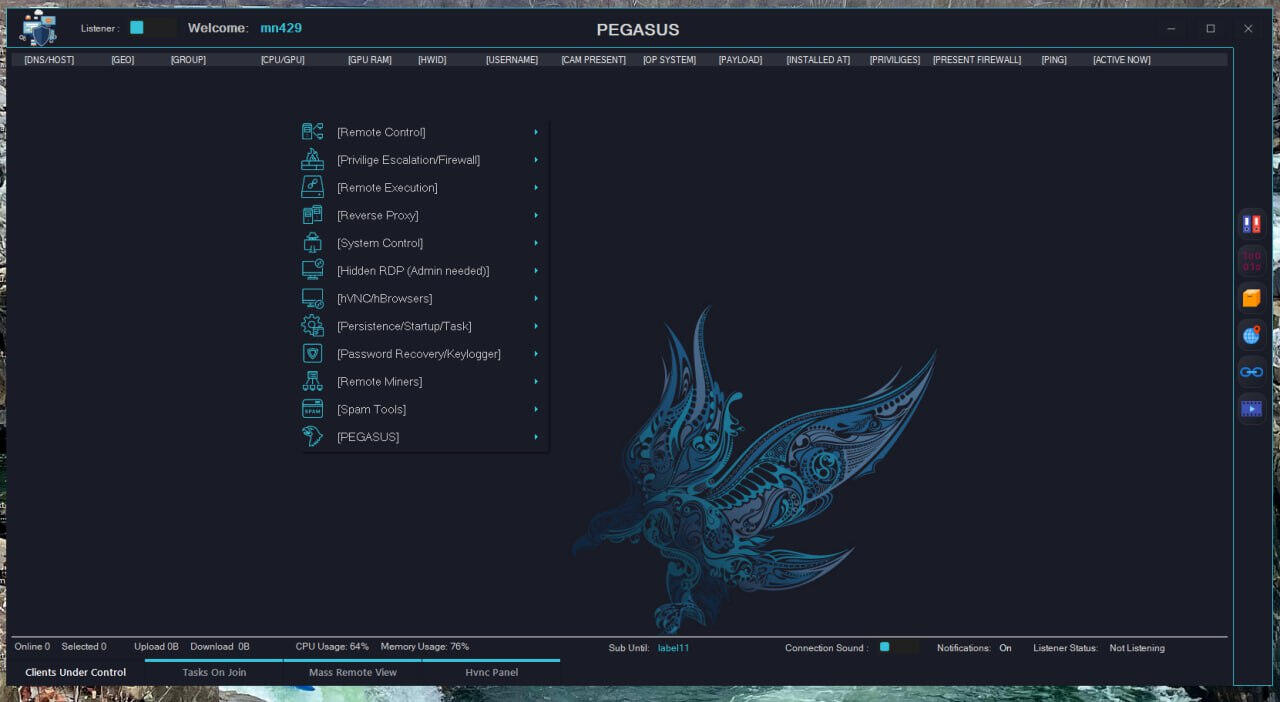Click the [PRESENT FIREWALL] column header
This screenshot has height=702, width=1280.
[977, 60]
